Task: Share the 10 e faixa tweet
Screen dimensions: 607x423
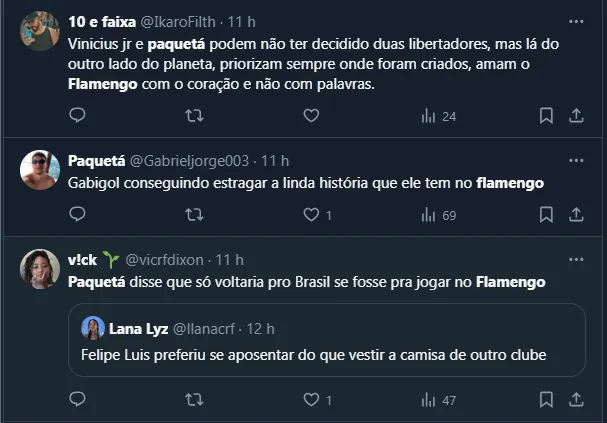Action: click(x=576, y=116)
